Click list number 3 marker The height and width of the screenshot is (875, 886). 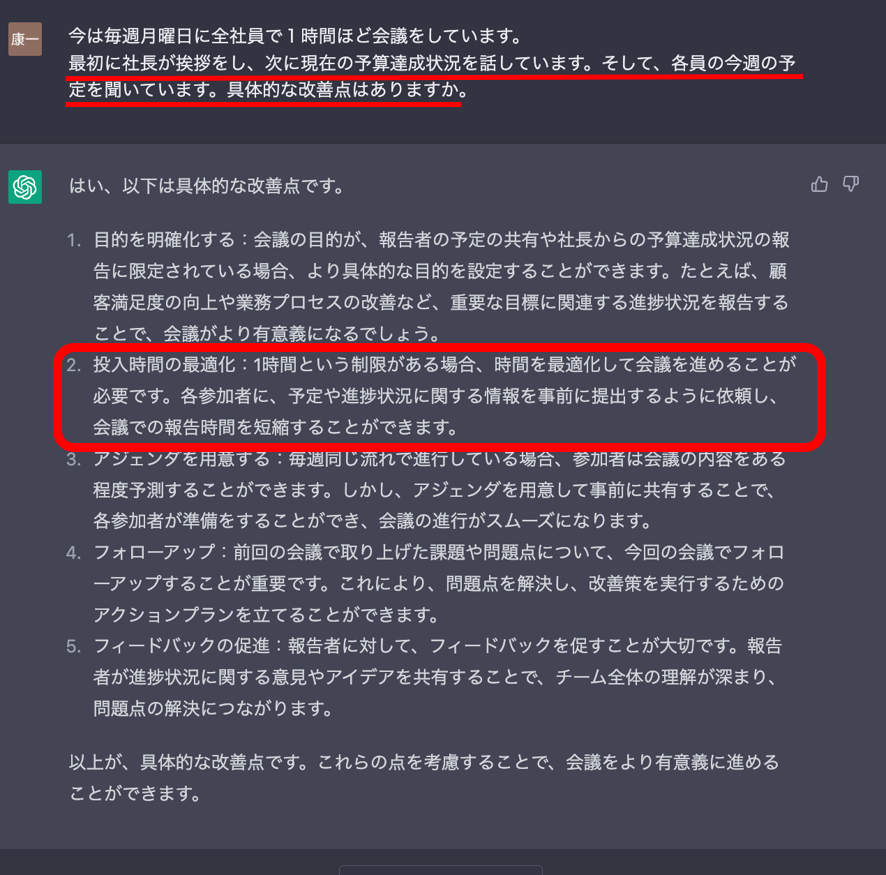pyautogui.click(x=73, y=459)
